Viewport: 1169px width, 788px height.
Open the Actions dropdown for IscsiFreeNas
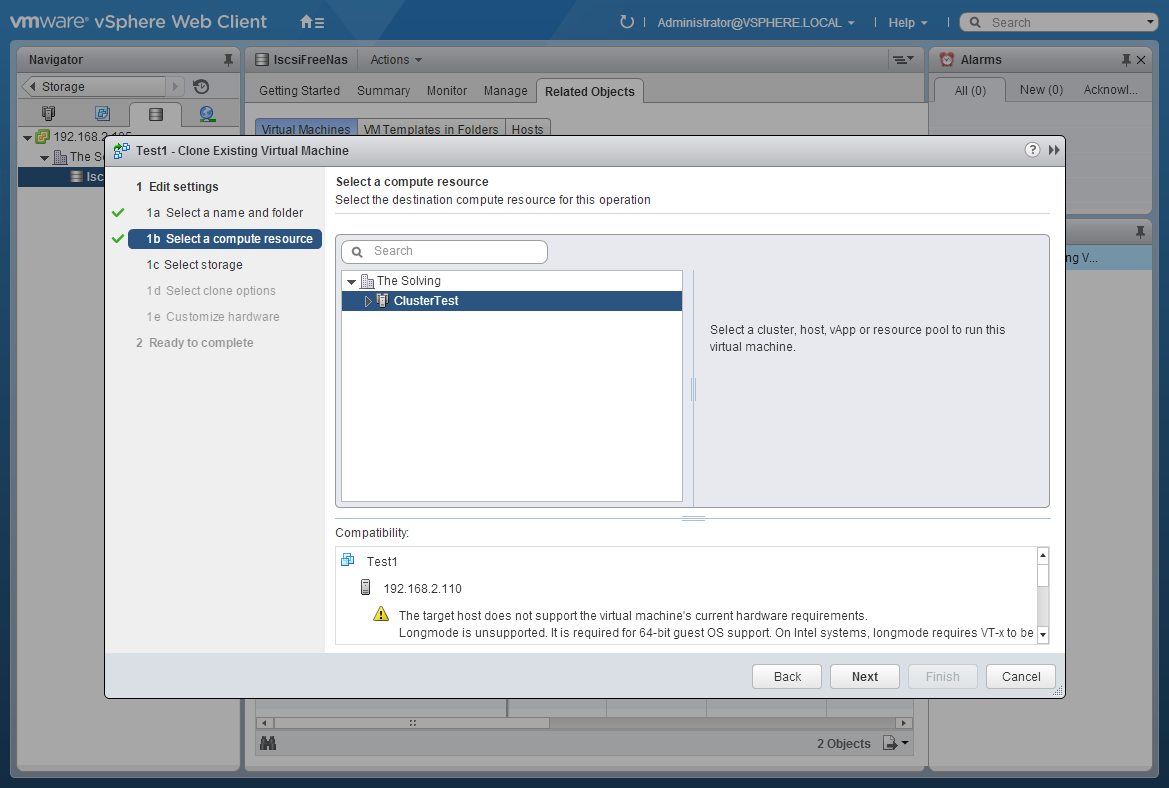(x=396, y=60)
